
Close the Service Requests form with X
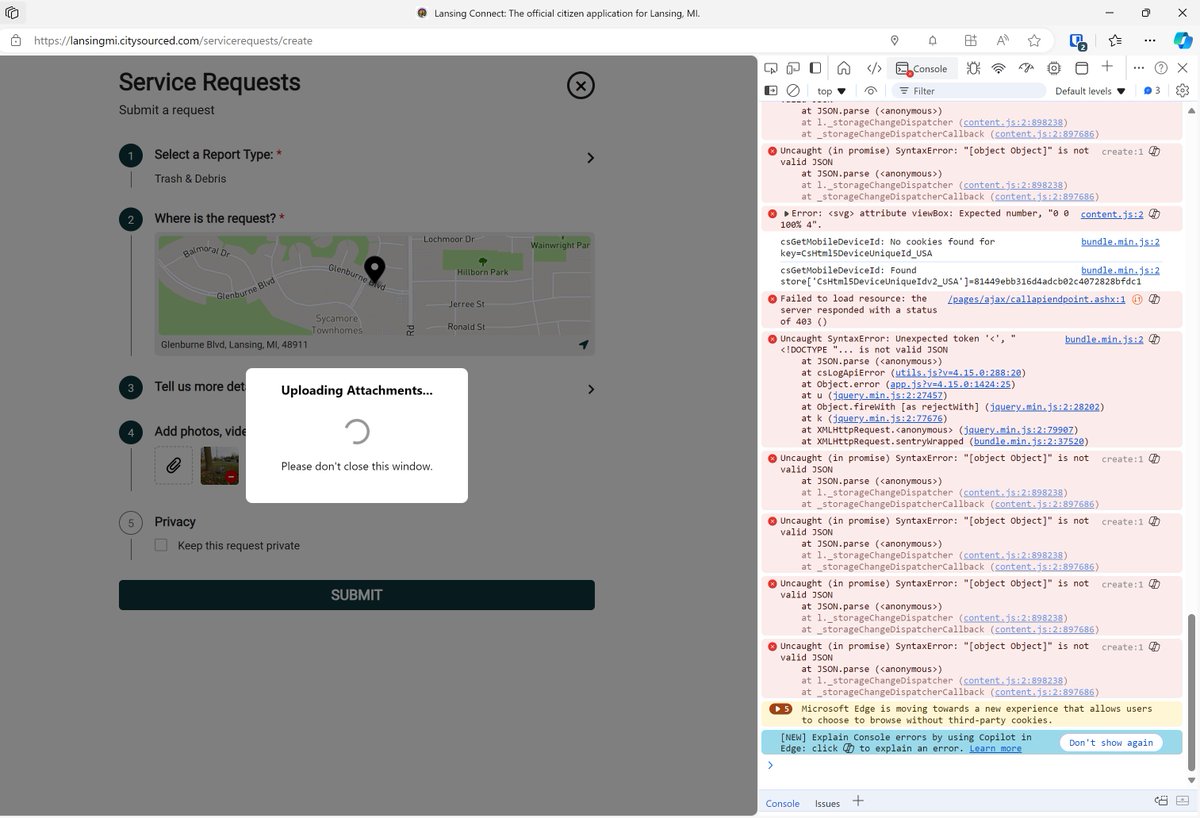(x=581, y=85)
